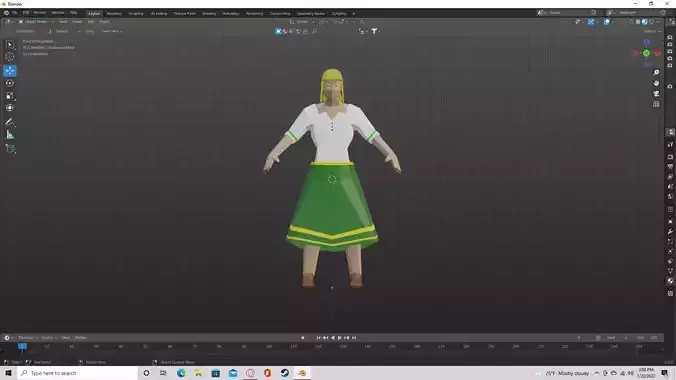Select the combined Transform tool
The height and width of the screenshot is (380, 676).
tap(10, 108)
